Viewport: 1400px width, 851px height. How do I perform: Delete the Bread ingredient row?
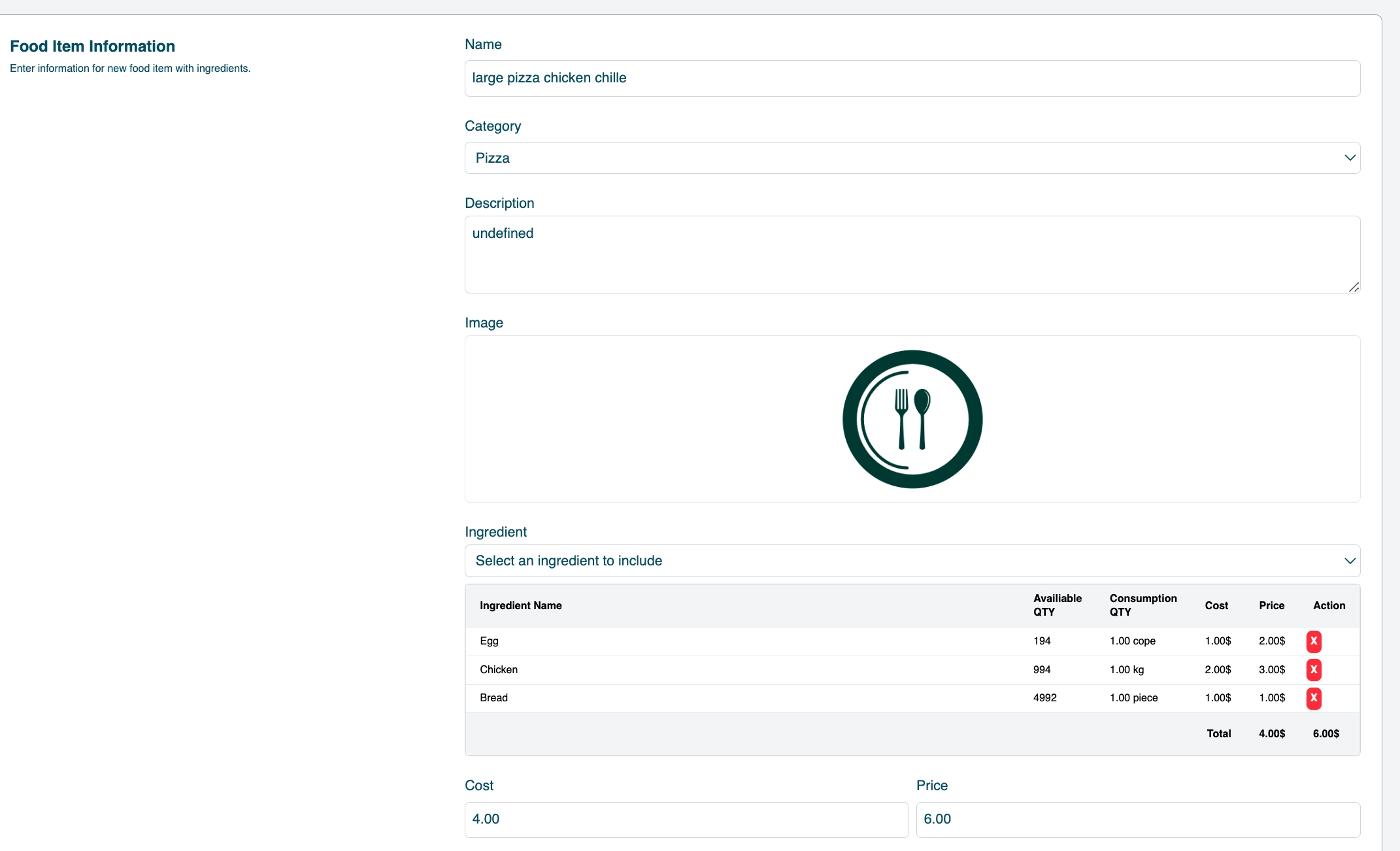[1313, 698]
